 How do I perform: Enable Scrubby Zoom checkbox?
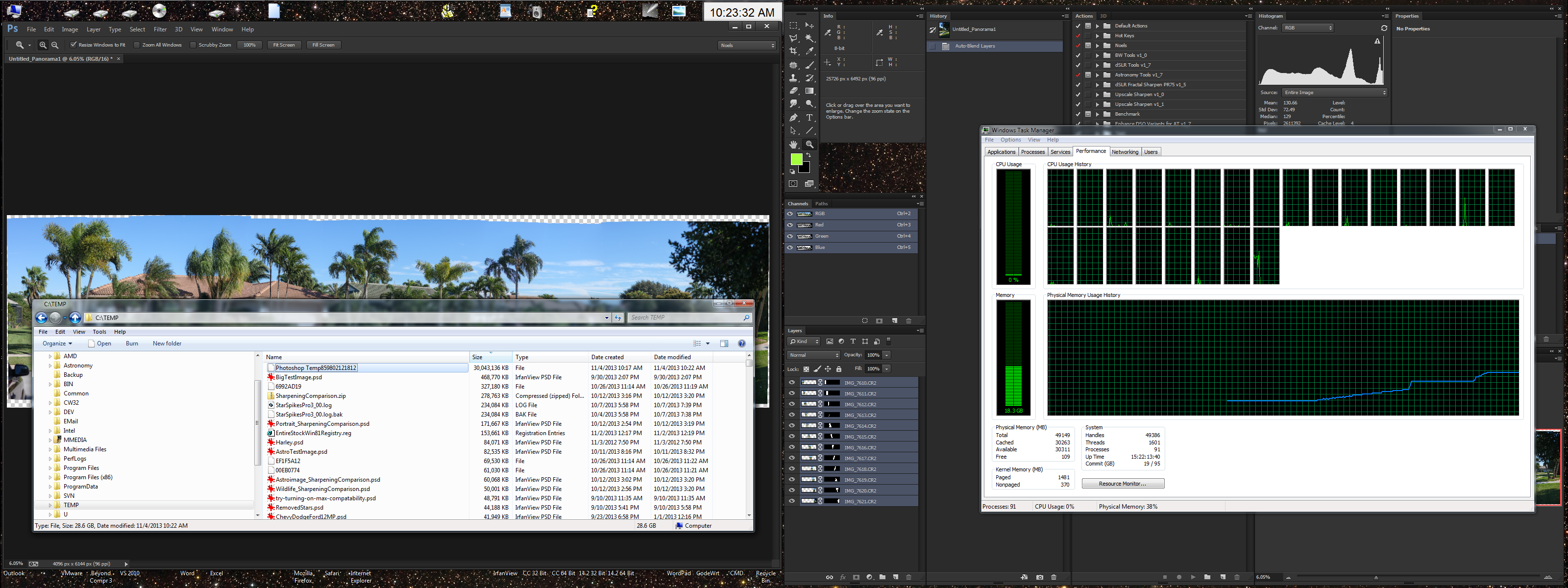194,45
